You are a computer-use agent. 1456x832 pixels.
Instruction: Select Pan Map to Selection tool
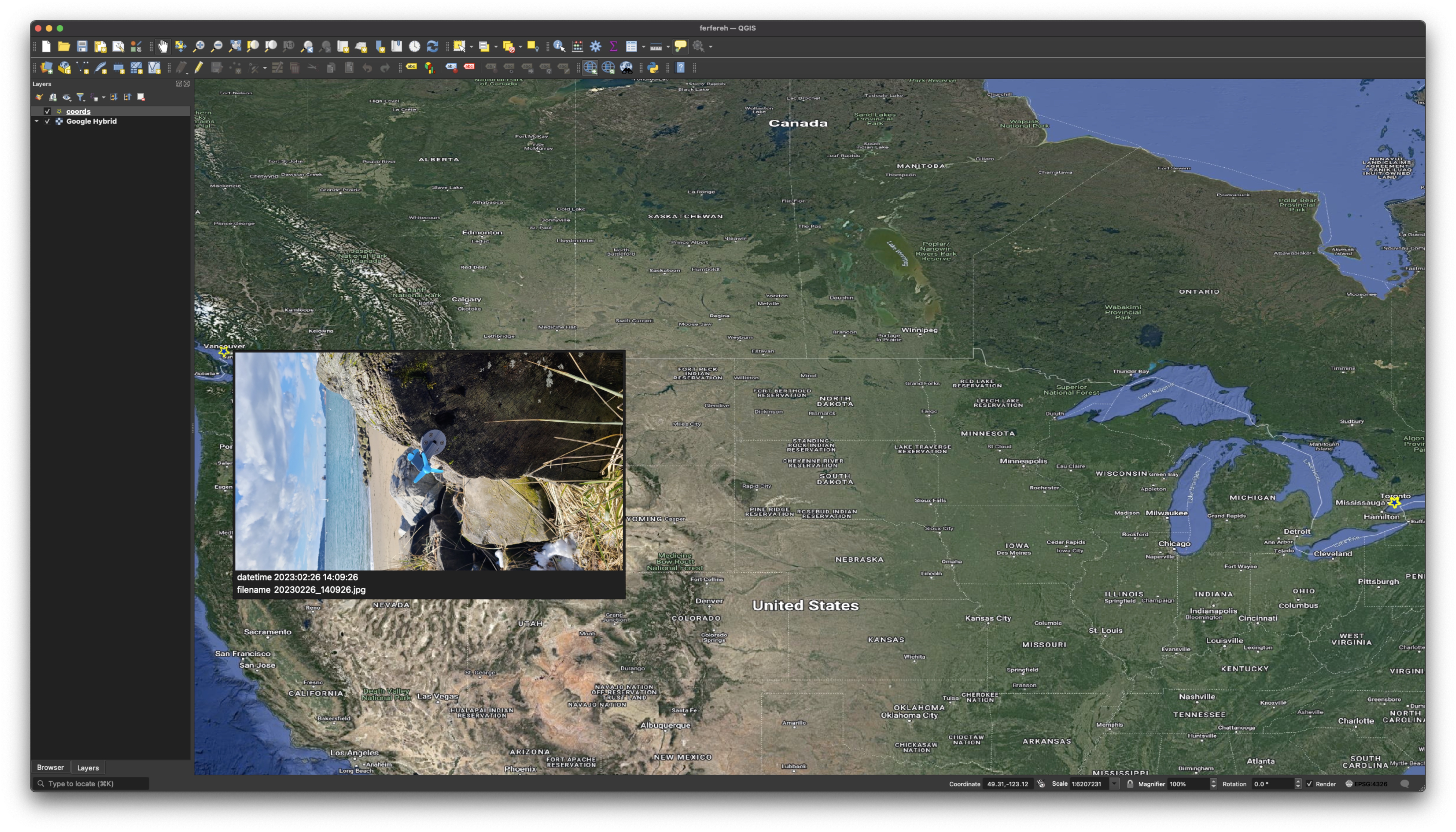tap(181, 47)
